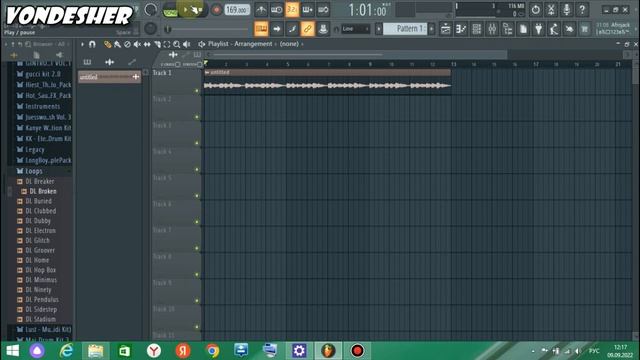This screenshot has height=360, width=640.
Task: Toggle the metronome button
Action: [261, 9]
